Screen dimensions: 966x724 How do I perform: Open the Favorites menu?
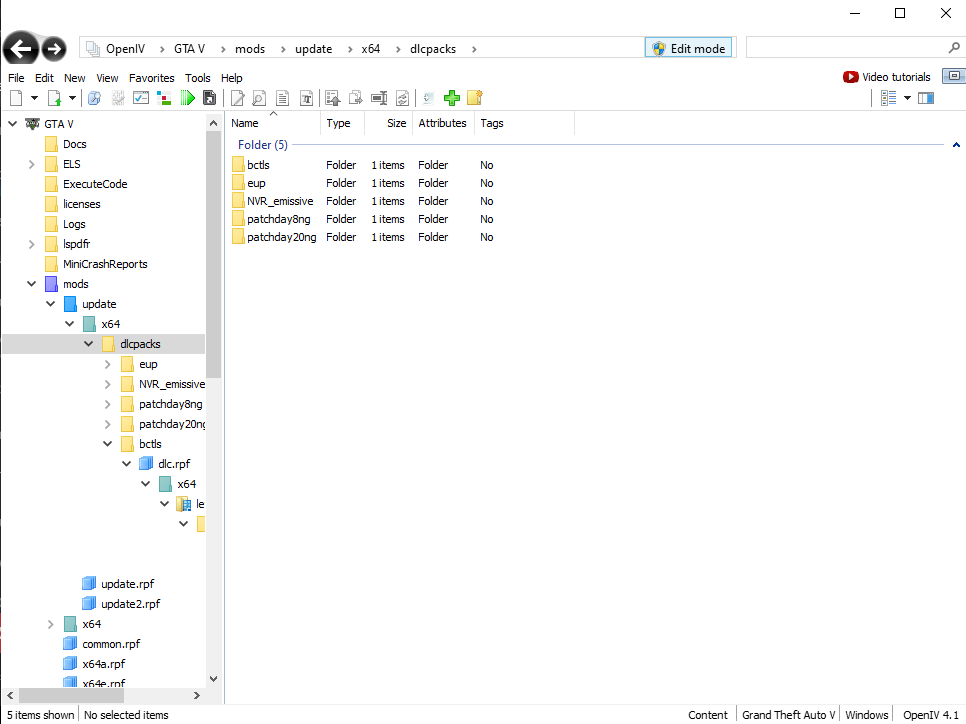click(152, 78)
